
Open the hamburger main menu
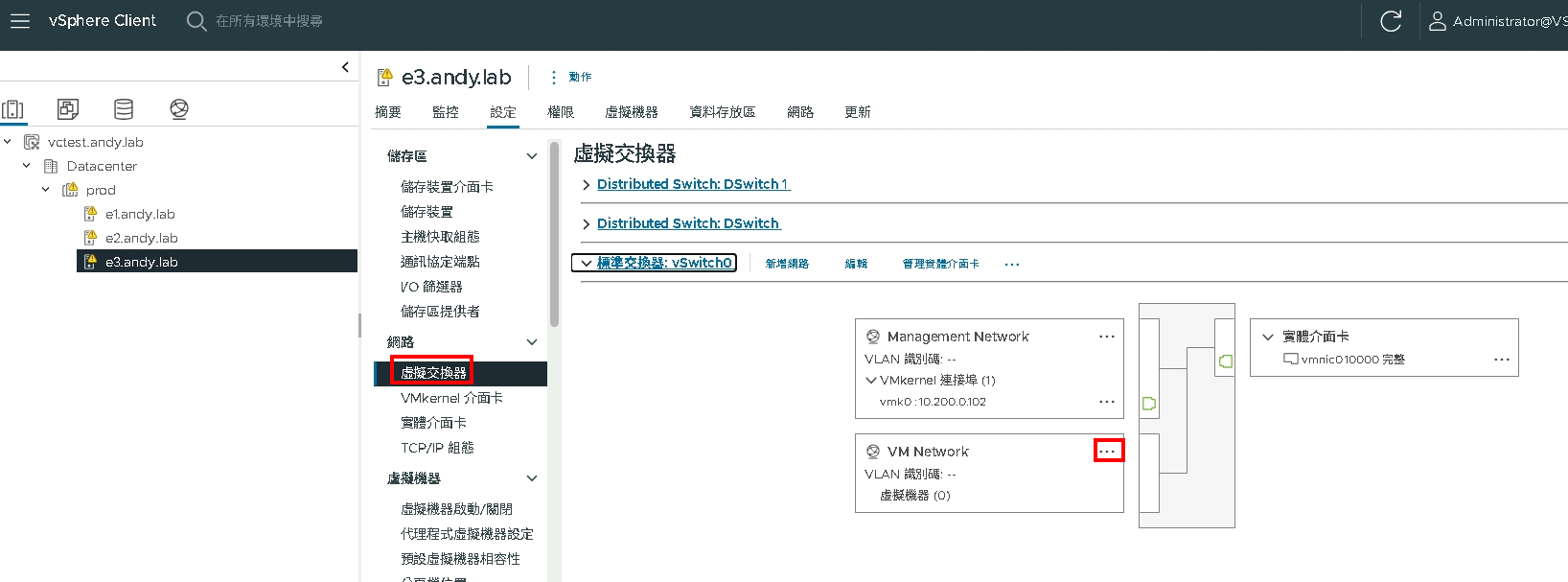pos(20,21)
